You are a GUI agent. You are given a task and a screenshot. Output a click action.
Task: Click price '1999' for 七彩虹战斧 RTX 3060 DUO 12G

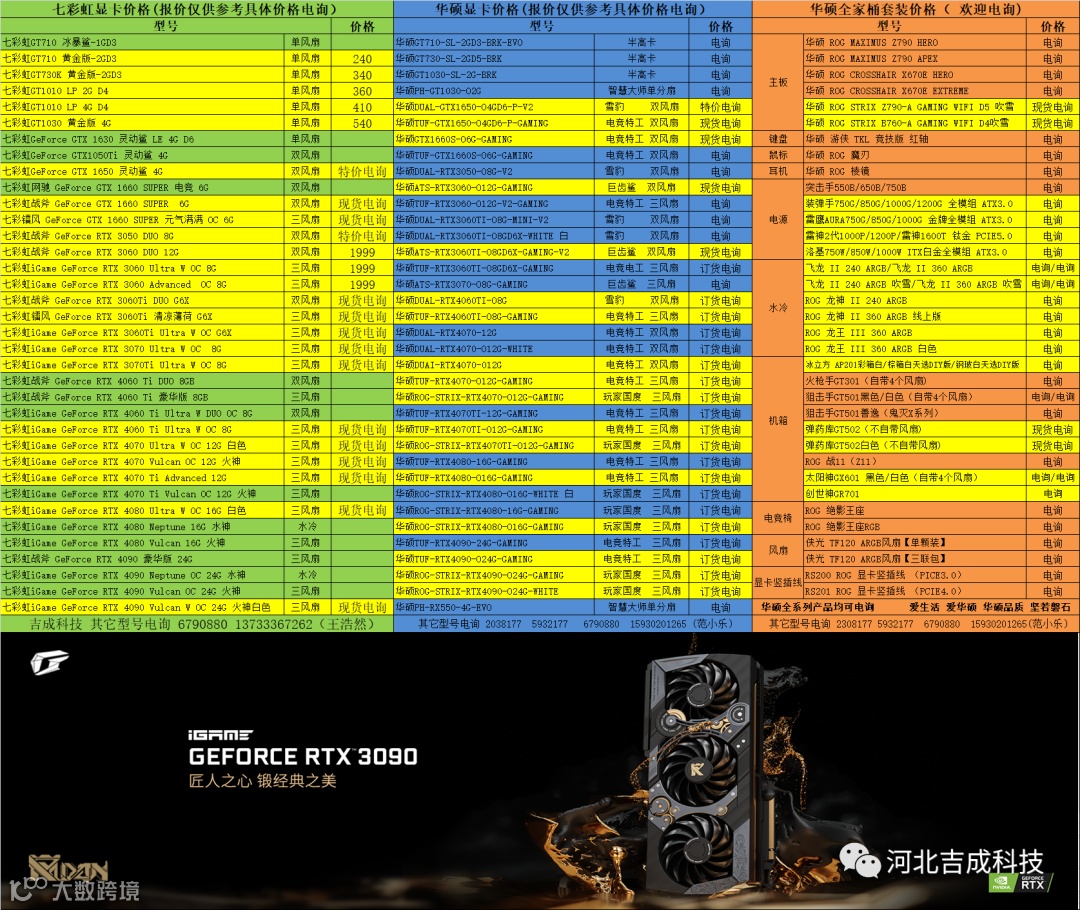pyautogui.click(x=362, y=252)
